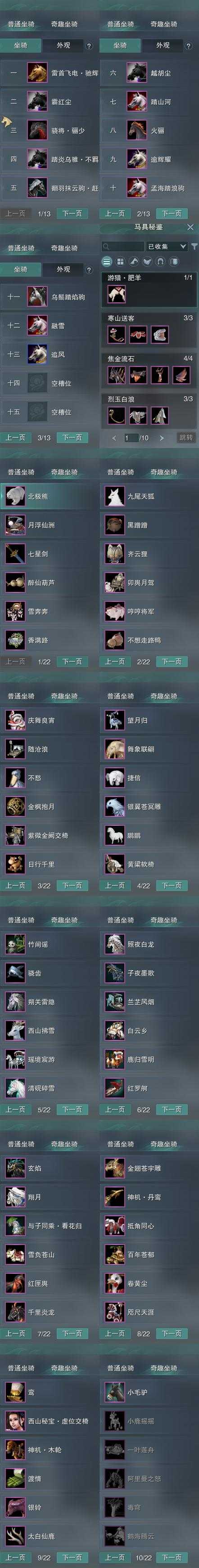Click the 七星剑 sword mount icon
The width and height of the screenshot is (199, 1568).
click(14, 554)
